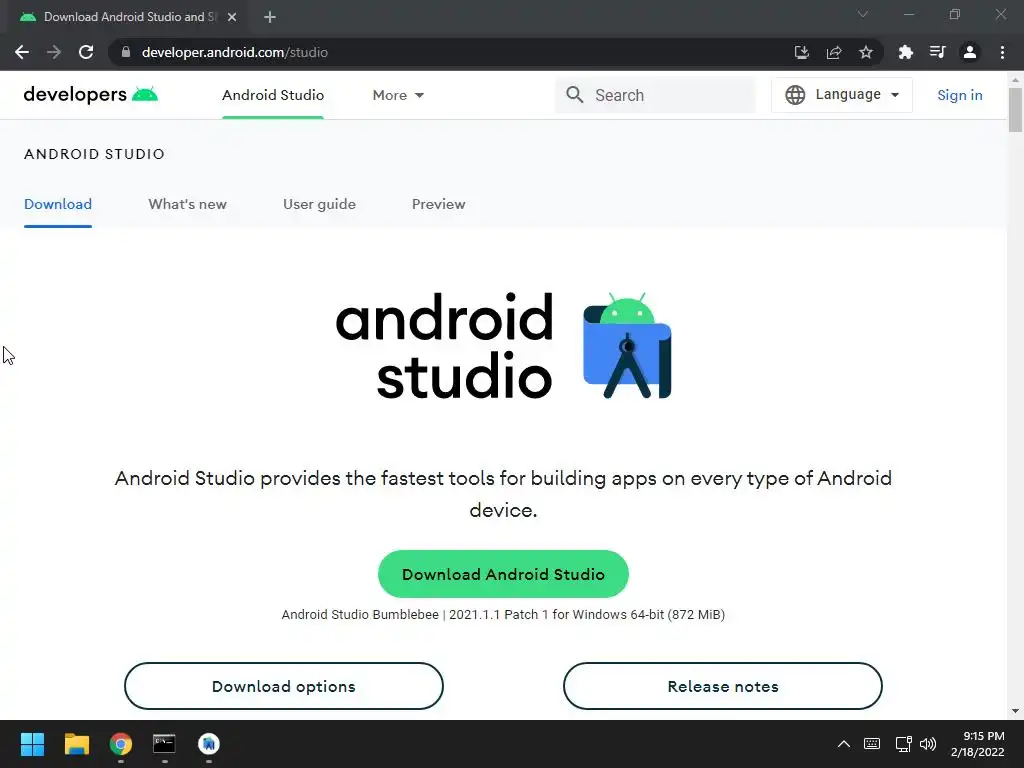Go back to the previous page

point(22,52)
